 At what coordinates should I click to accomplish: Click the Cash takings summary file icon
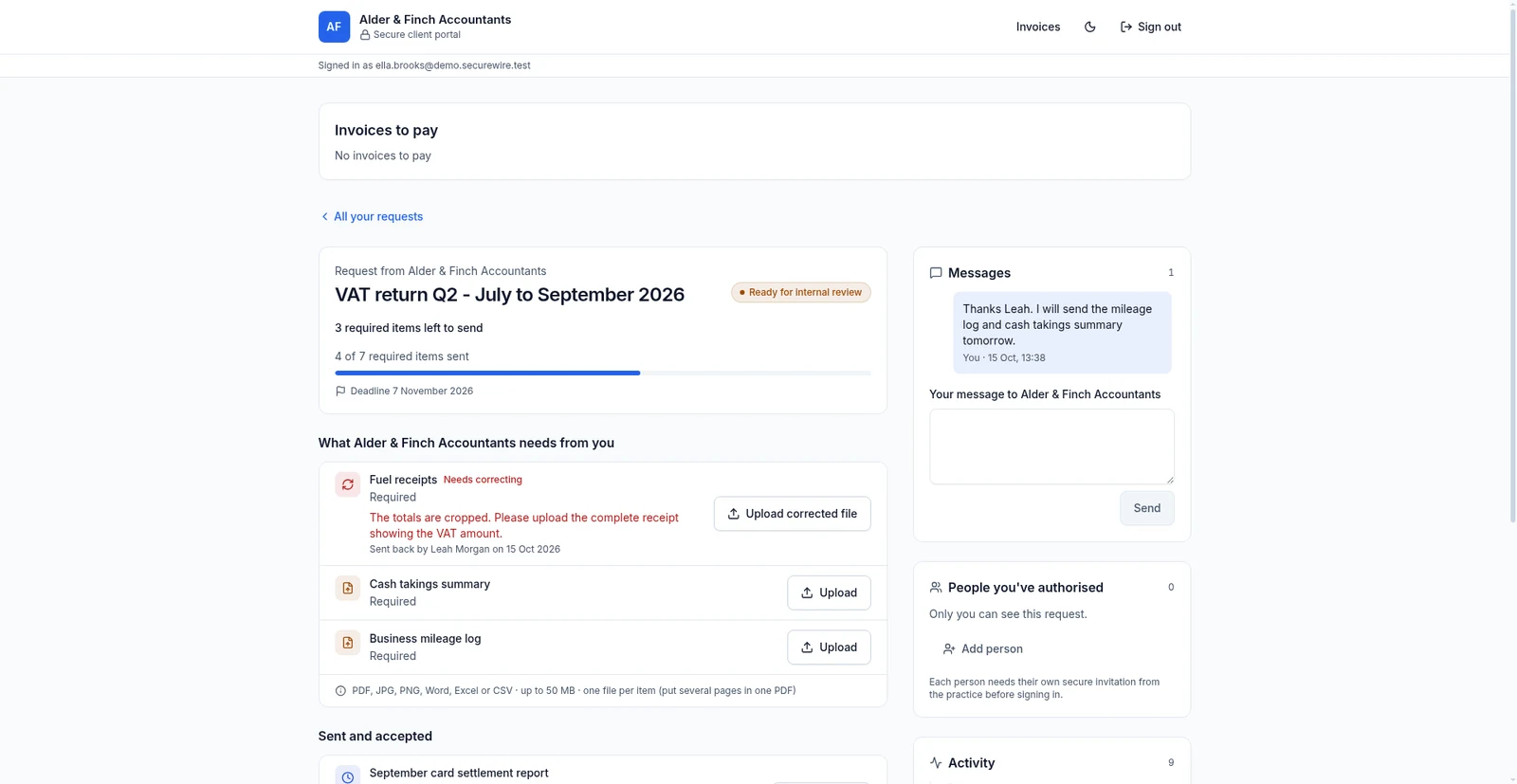click(348, 589)
